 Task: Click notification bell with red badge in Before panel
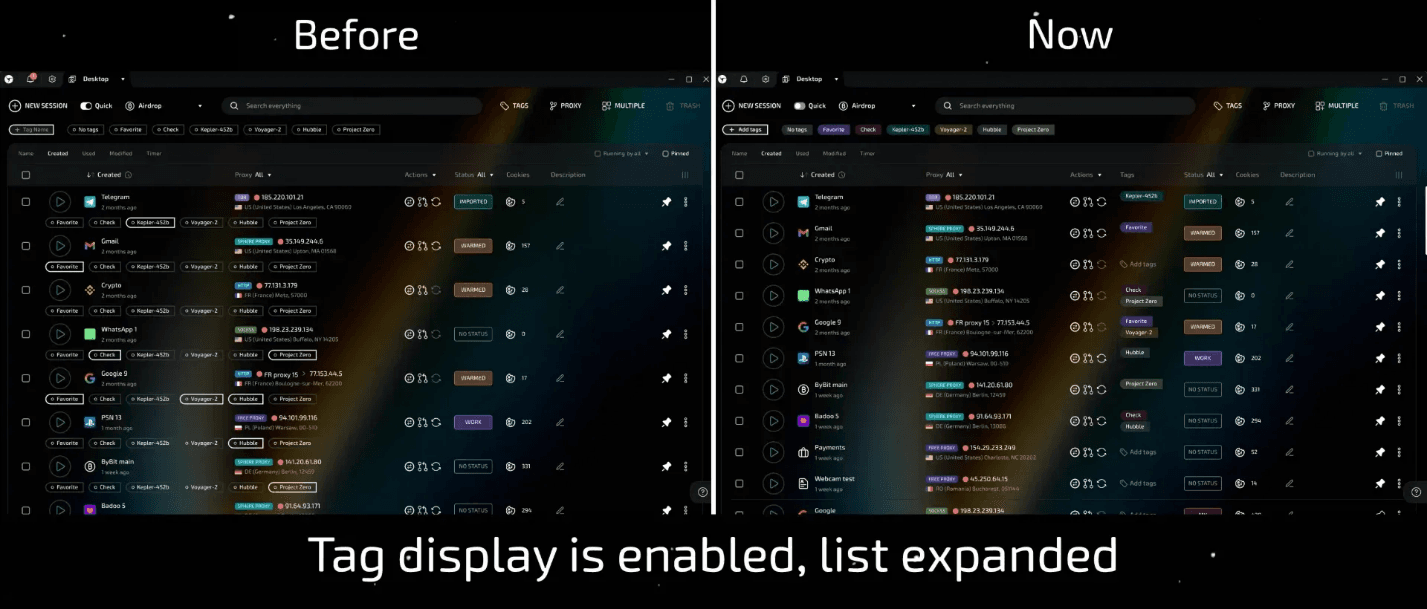click(x=30, y=79)
